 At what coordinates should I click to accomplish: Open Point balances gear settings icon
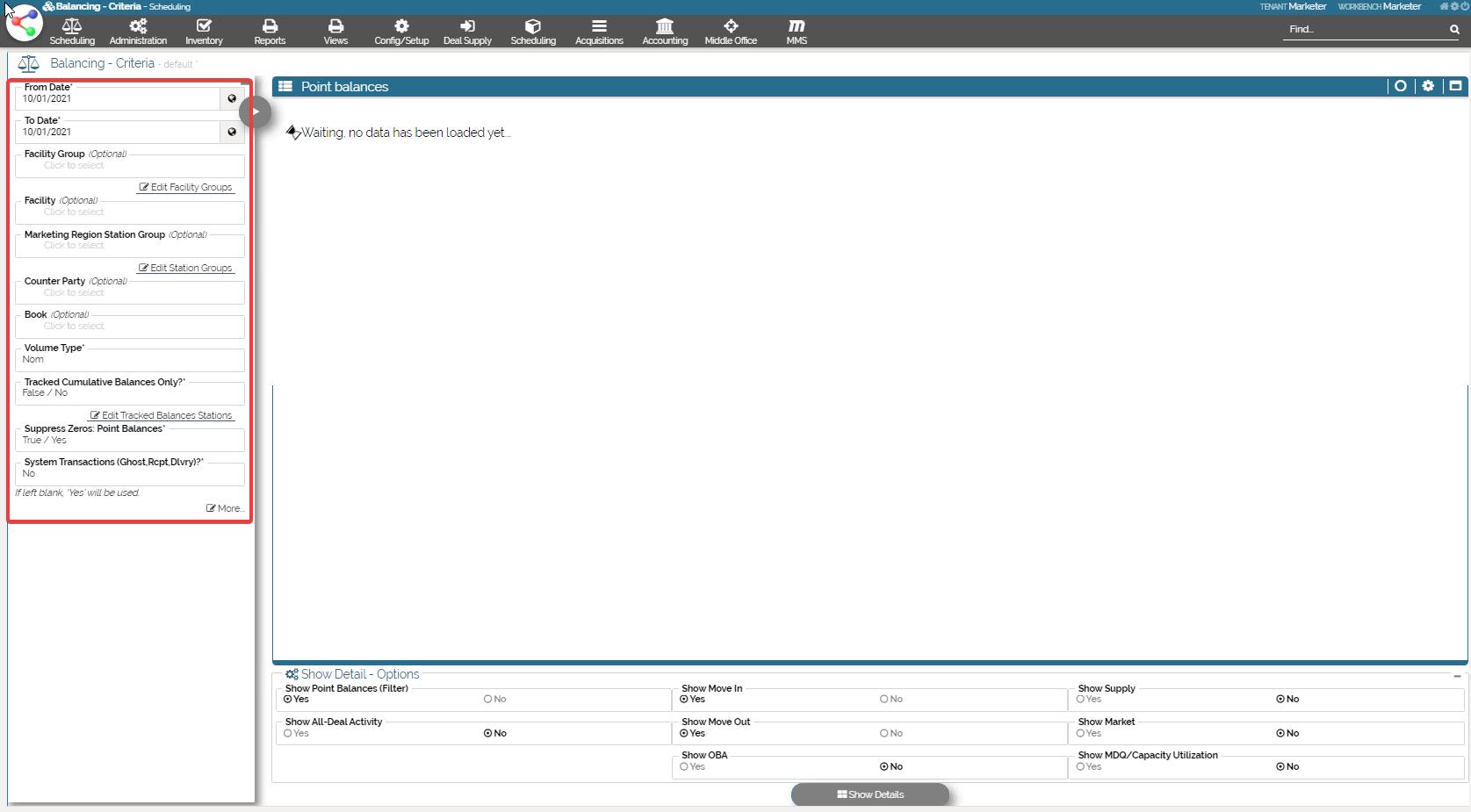tap(1428, 86)
